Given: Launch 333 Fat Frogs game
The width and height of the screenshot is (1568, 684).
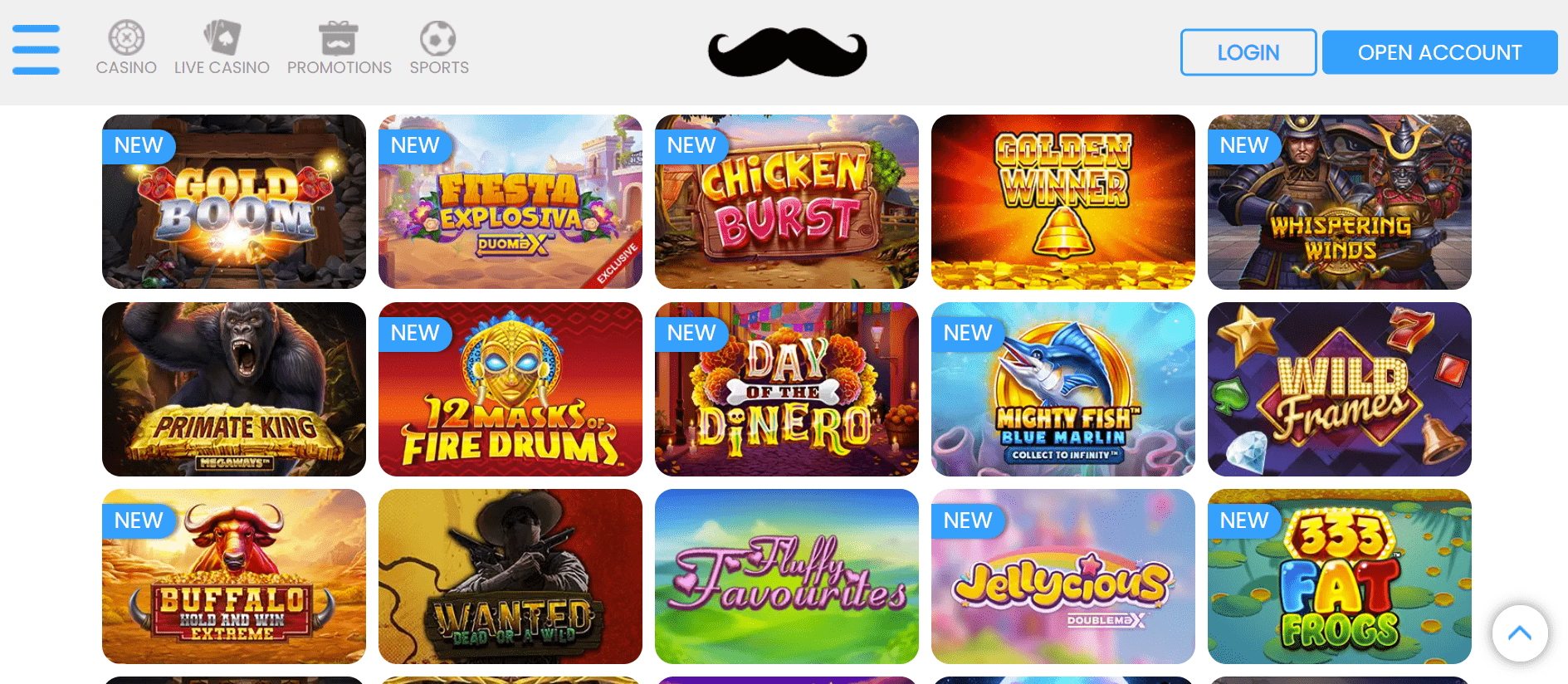Looking at the screenshot, I should tap(1340, 576).
